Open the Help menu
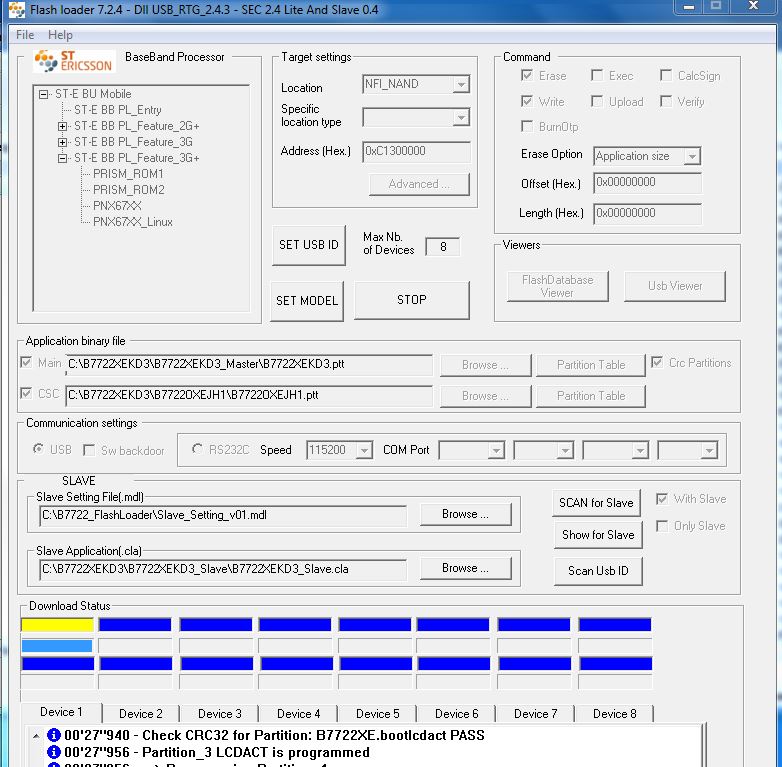 coord(60,35)
